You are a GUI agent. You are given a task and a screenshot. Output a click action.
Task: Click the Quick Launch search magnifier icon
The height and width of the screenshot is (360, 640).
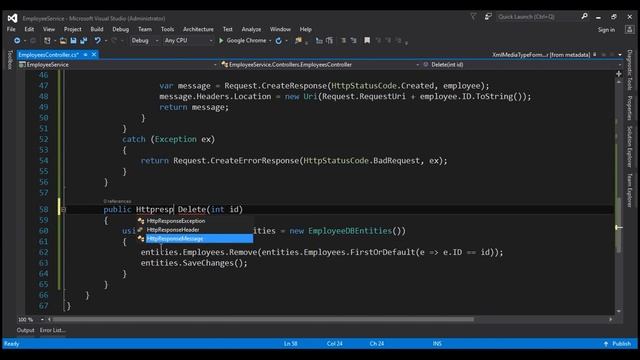pyautogui.click(x=584, y=16)
